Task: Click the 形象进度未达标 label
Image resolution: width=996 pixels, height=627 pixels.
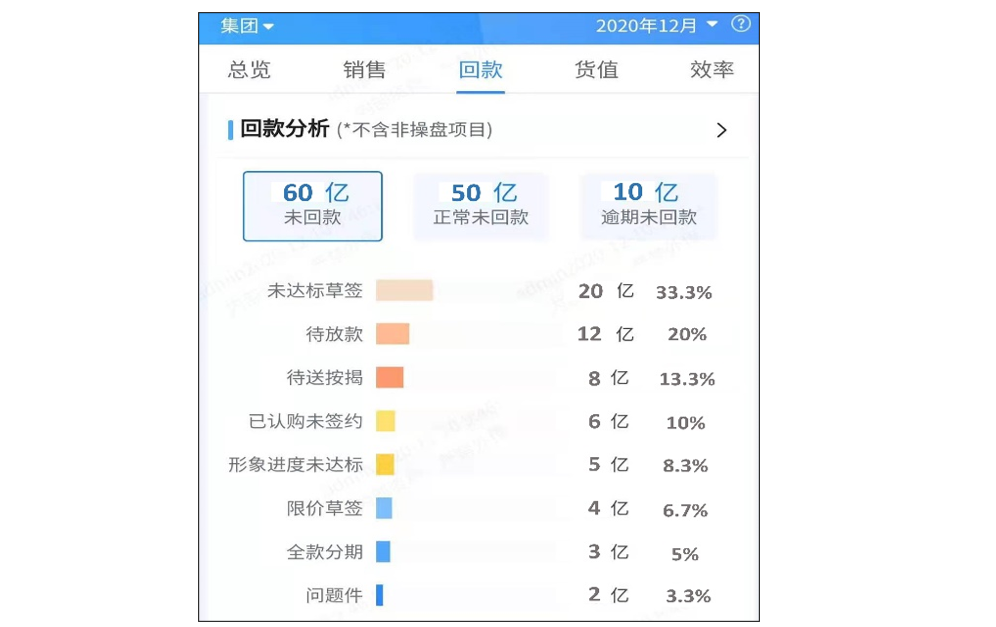Action: coord(295,465)
